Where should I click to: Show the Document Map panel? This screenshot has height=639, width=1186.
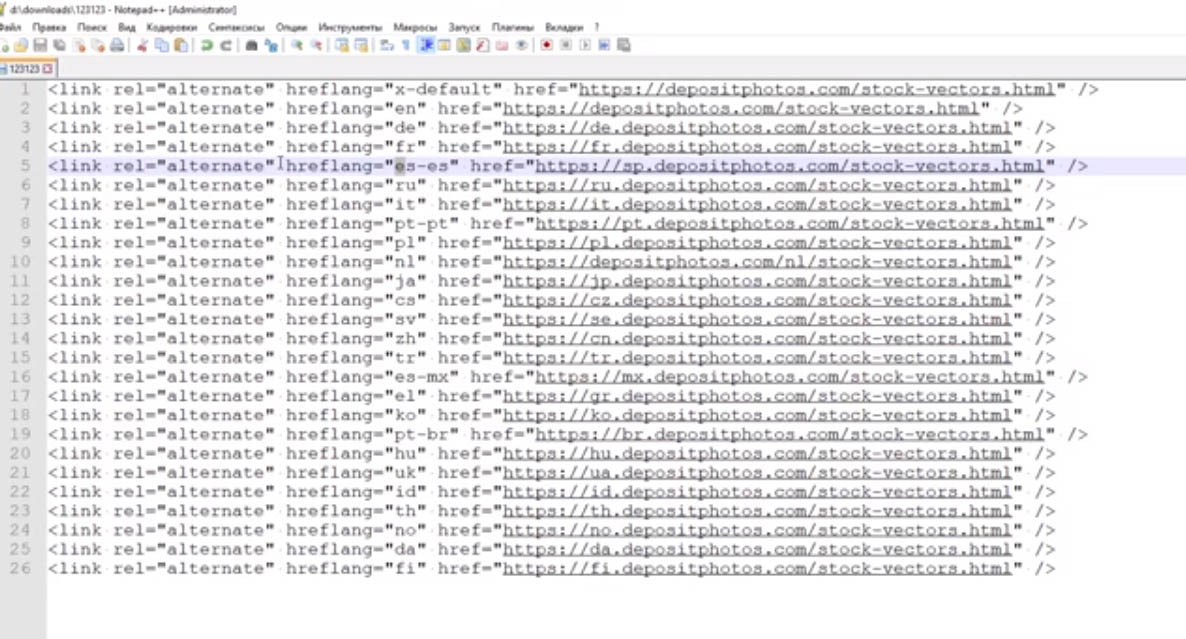click(464, 45)
